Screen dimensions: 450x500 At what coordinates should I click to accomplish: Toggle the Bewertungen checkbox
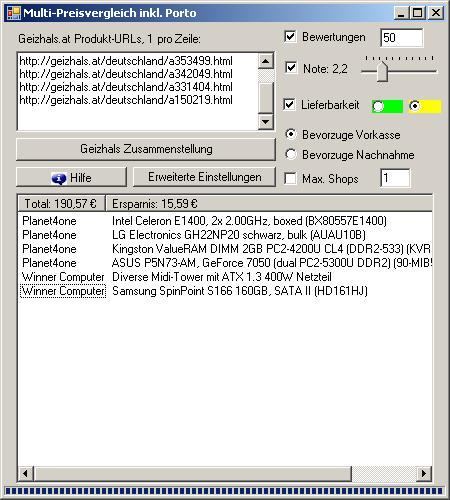click(290, 36)
